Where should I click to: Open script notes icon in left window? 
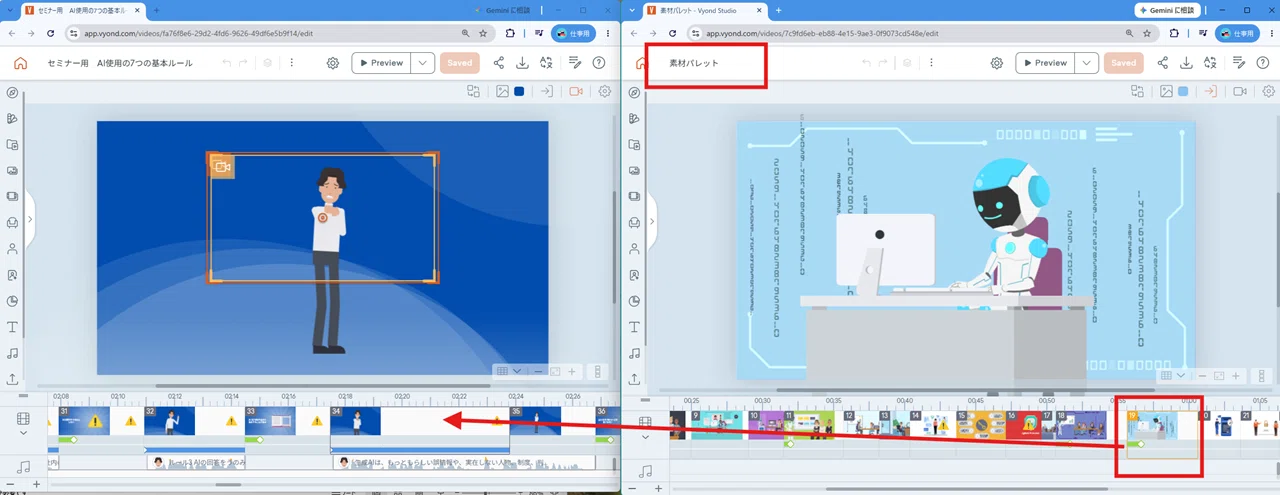(x=575, y=63)
